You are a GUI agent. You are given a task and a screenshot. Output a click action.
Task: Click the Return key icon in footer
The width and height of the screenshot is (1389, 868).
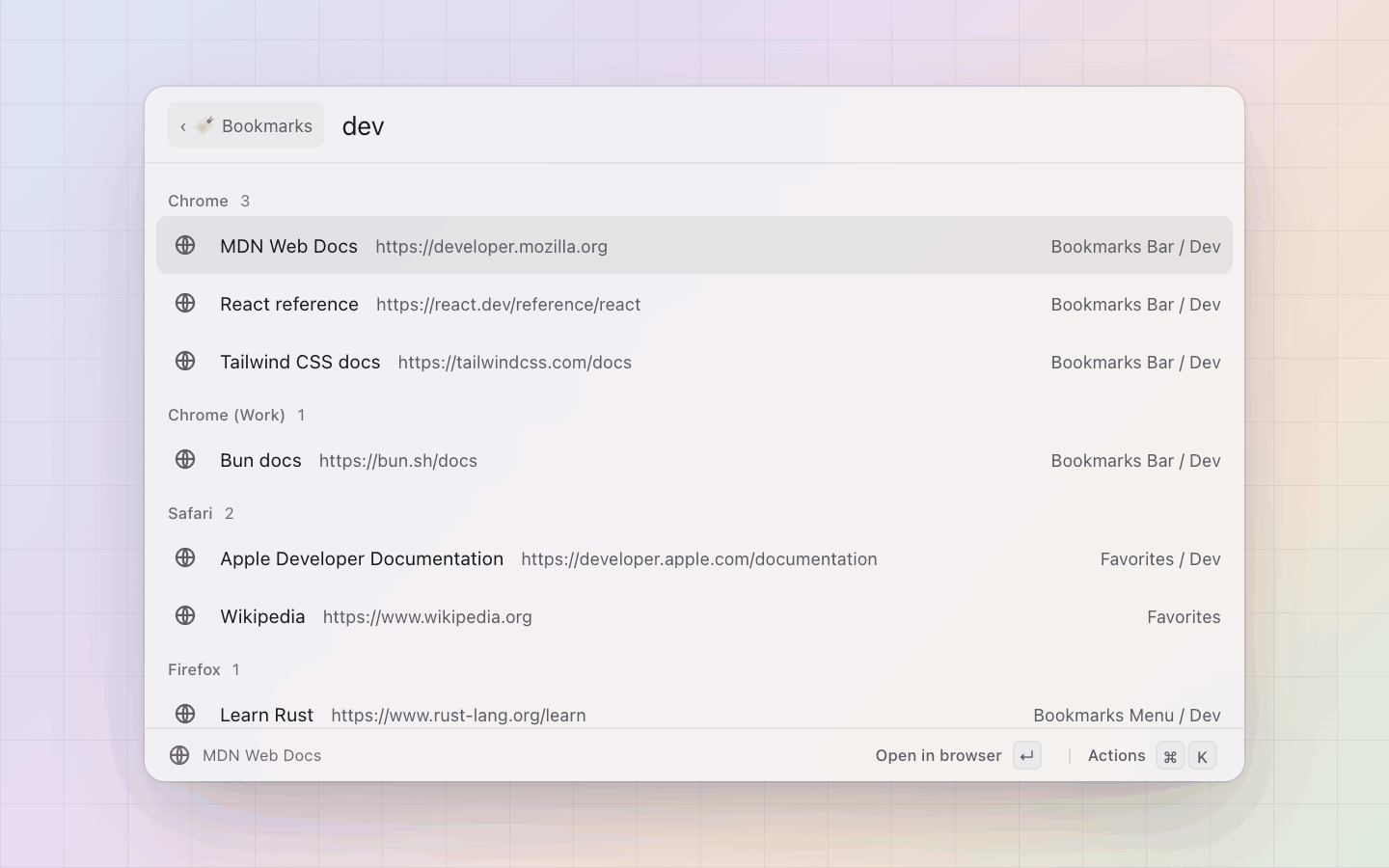tap(1027, 755)
